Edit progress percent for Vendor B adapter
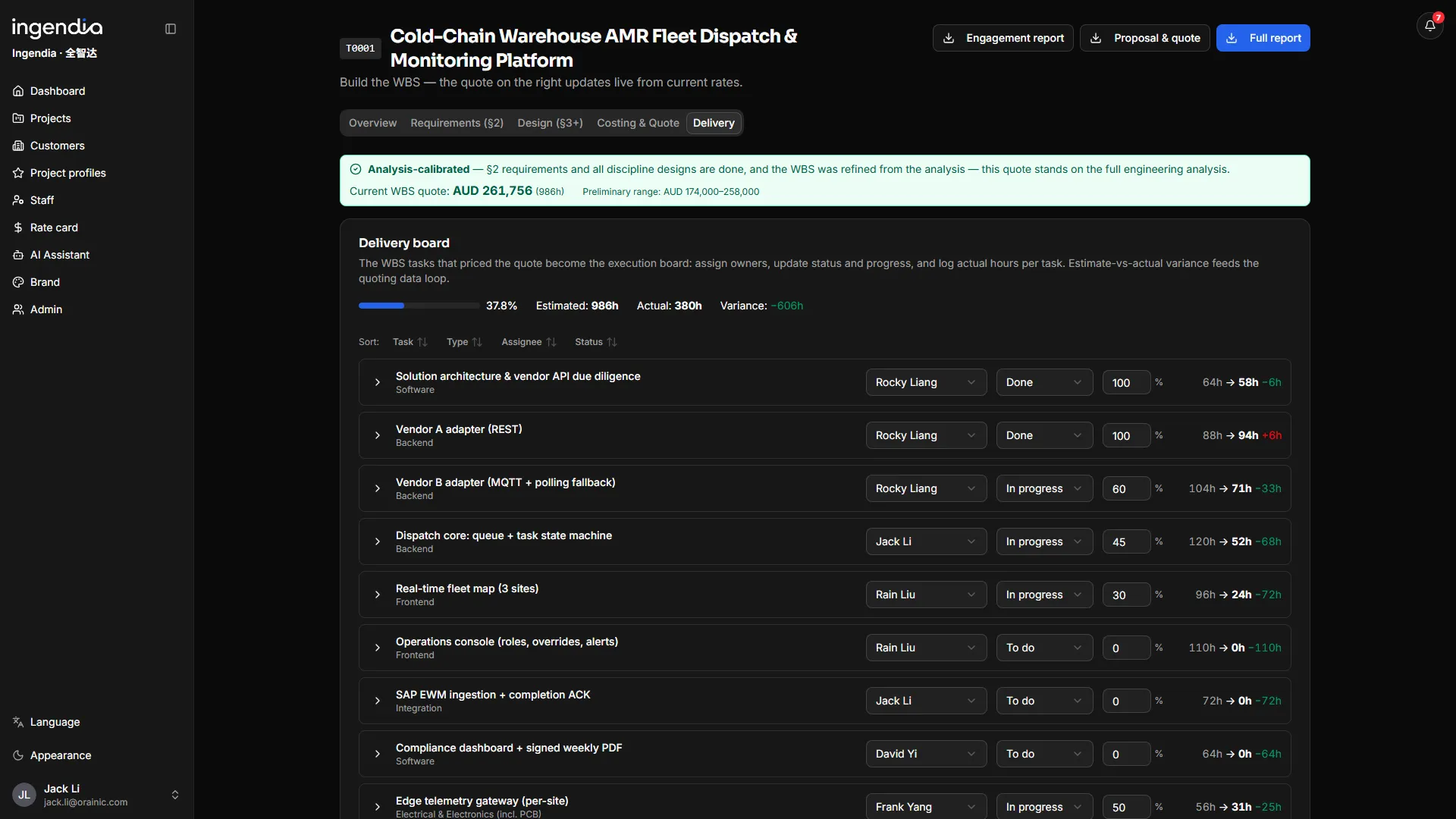This screenshot has height=819, width=1456. (x=1126, y=489)
